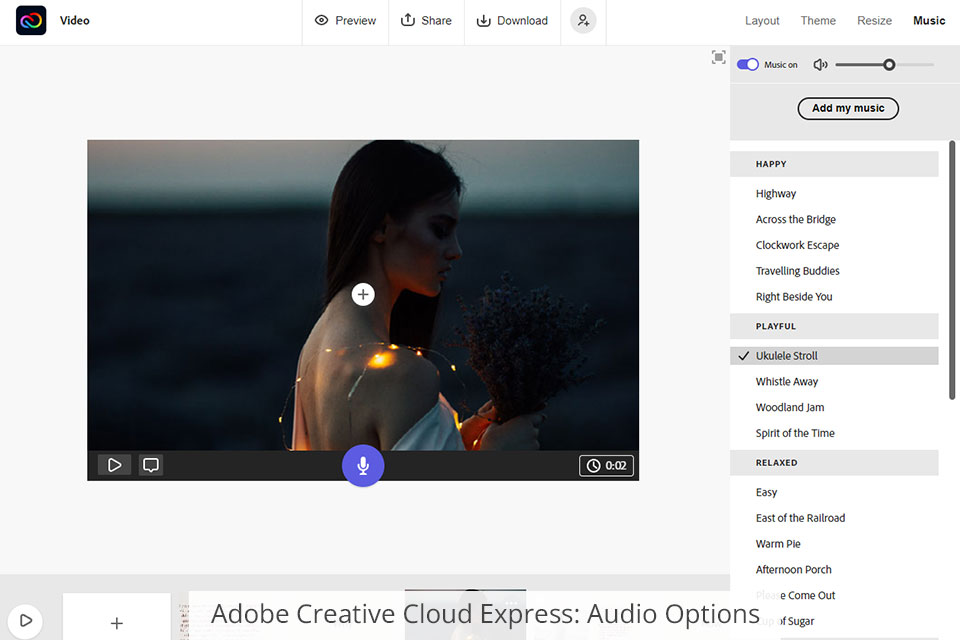960x640 pixels.
Task: Switch to the Music tab
Action: [x=929, y=20]
